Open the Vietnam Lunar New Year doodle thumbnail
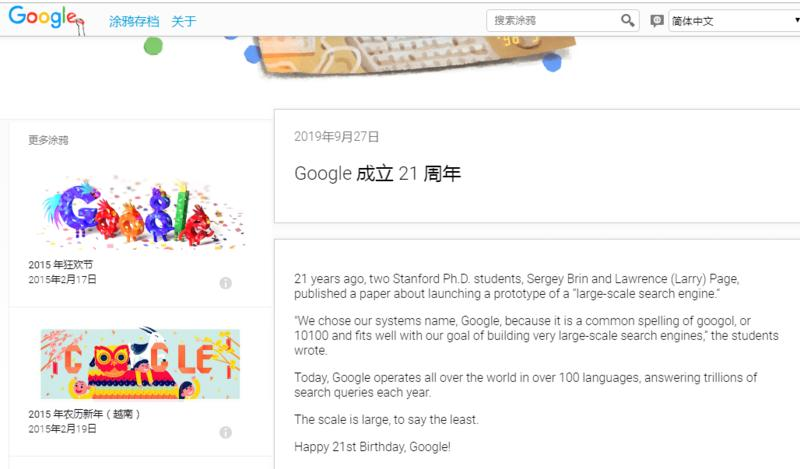 pyautogui.click(x=140, y=363)
